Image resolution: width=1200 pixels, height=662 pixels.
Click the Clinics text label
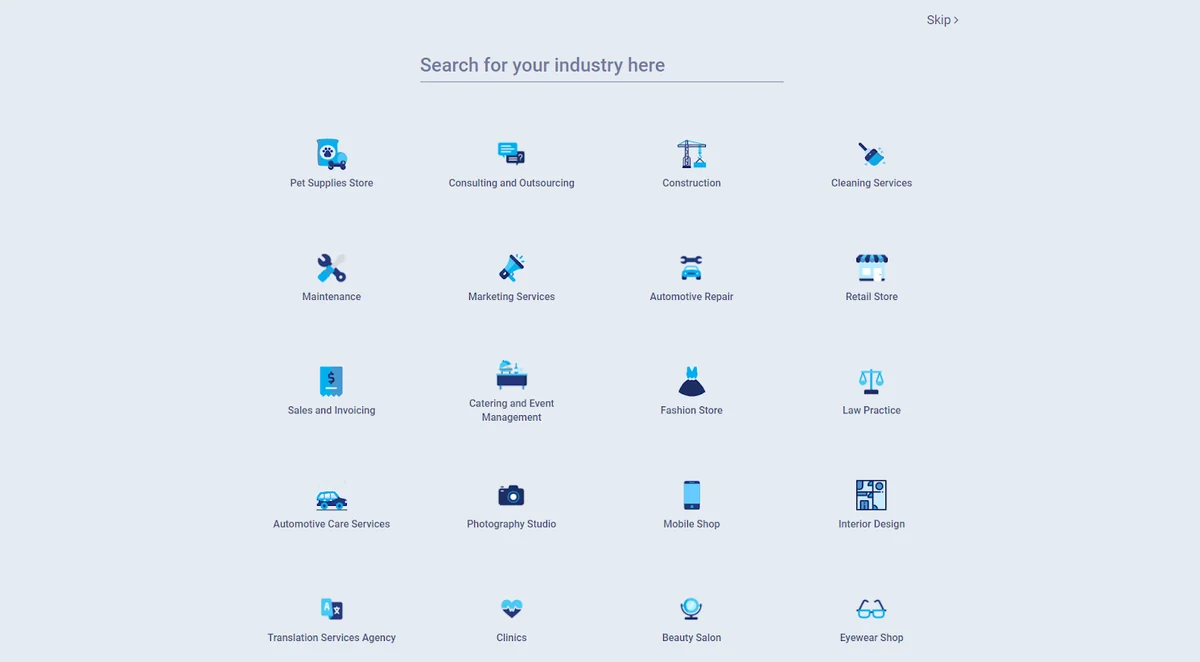coord(512,638)
